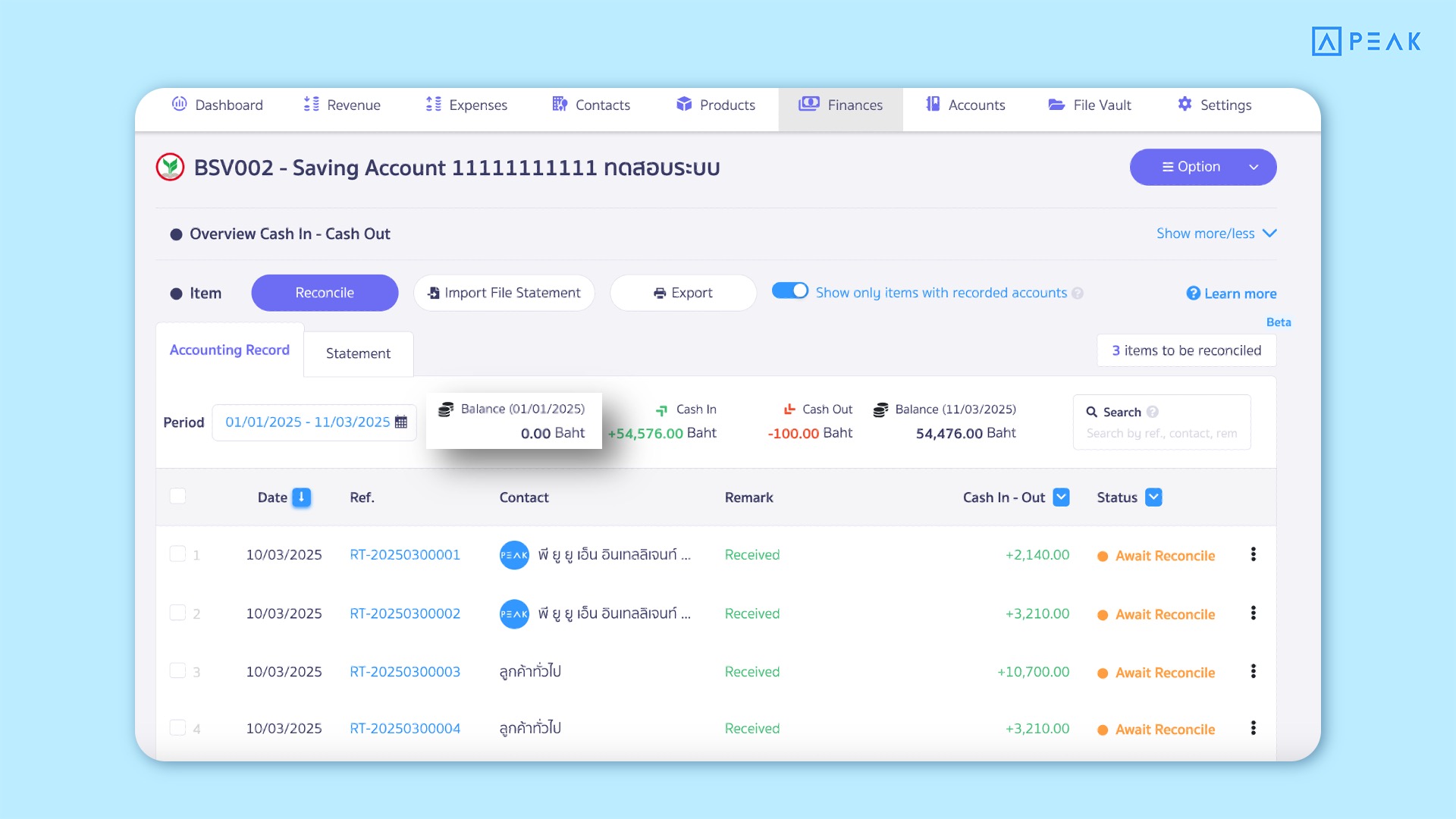The width and height of the screenshot is (1456, 819).
Task: Click the PEAK logo in top corner
Action: point(1366,41)
